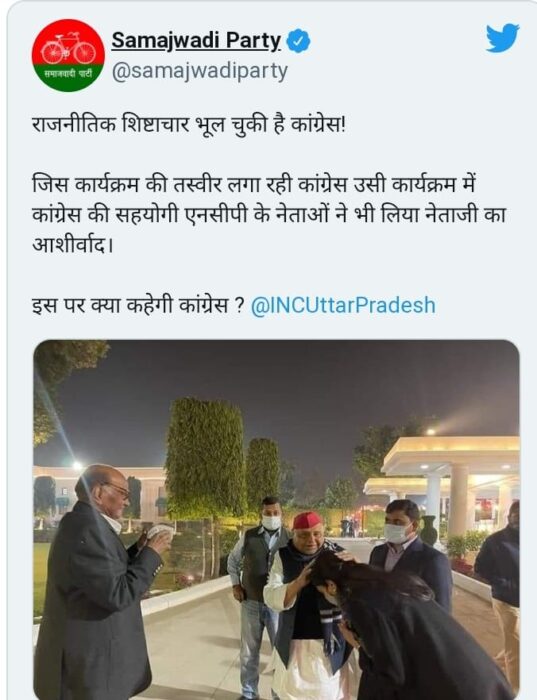Open the @INCUttarPradesh mention
This screenshot has width=537, height=700.
tap(343, 305)
